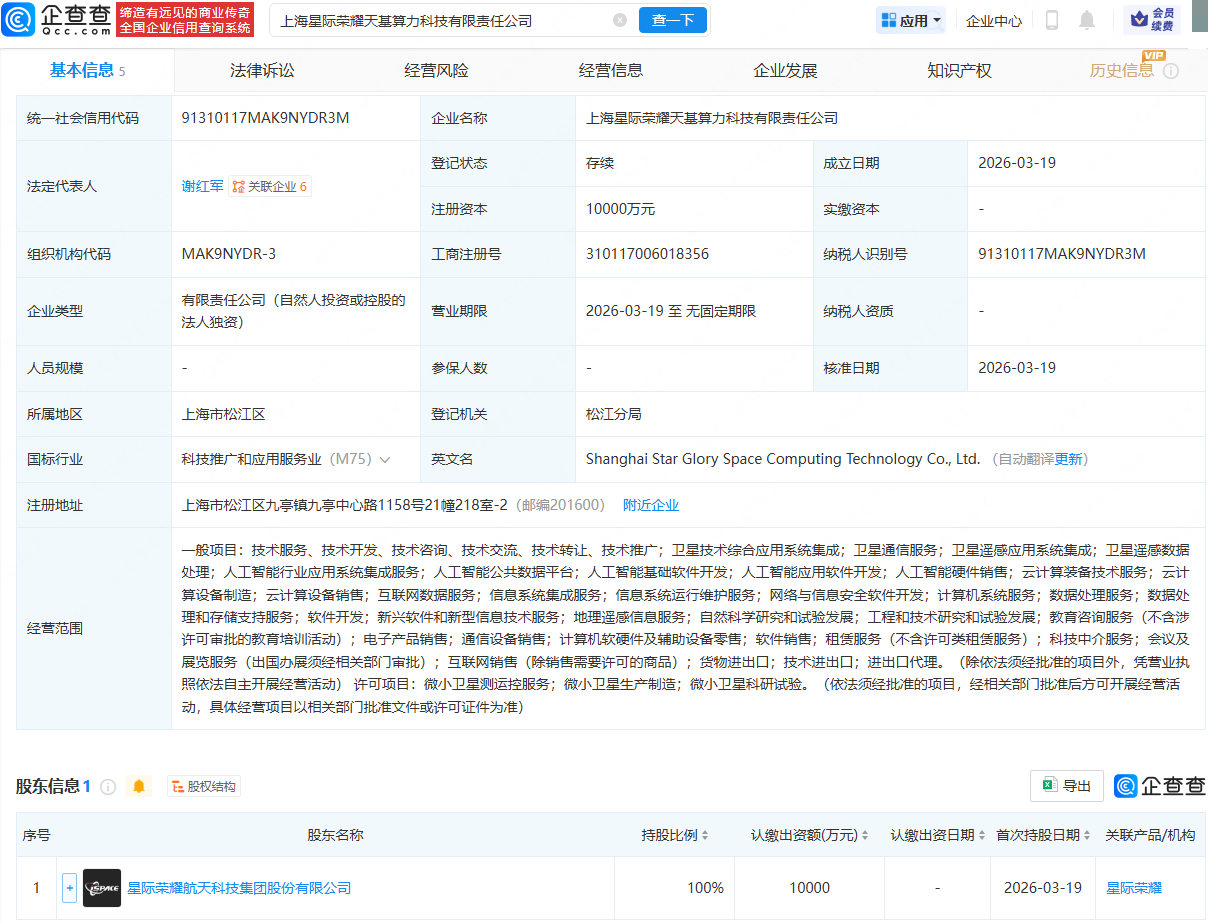The width and height of the screenshot is (1208, 922).
Task: Click the info icon beside 股东信息
Action: tap(107, 786)
